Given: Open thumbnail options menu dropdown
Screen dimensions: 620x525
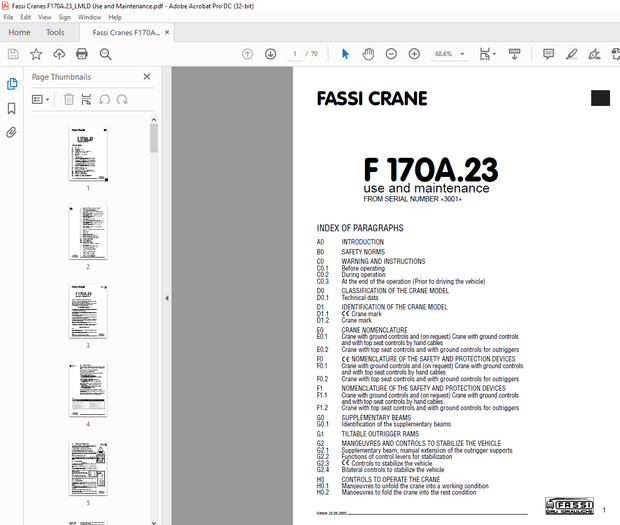Looking at the screenshot, I should tap(40, 99).
